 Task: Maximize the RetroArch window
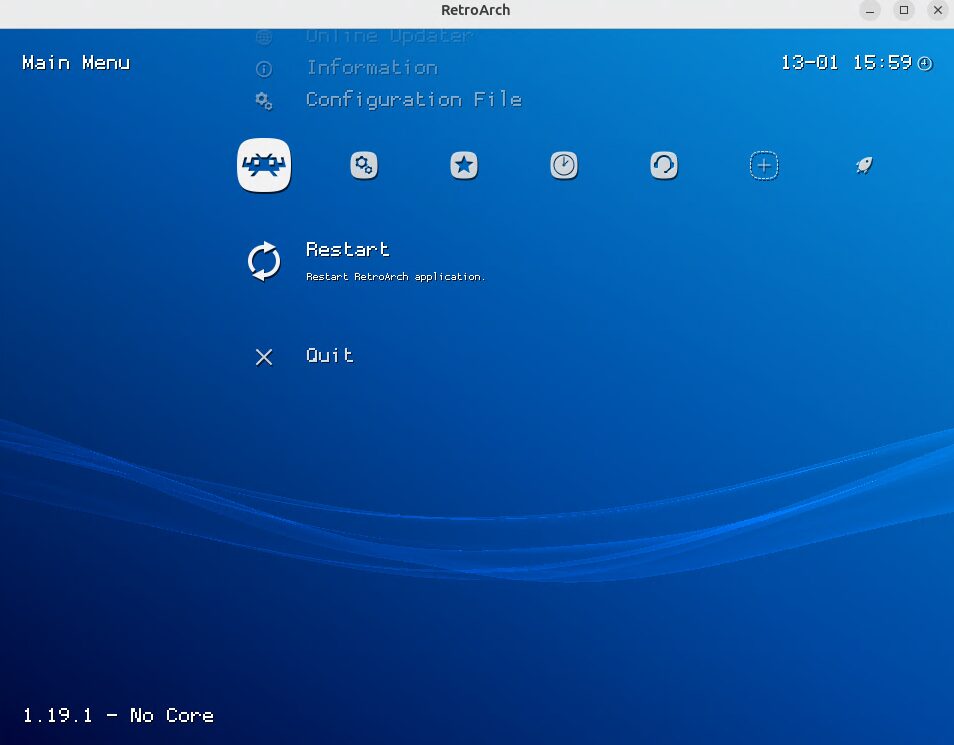click(x=904, y=10)
